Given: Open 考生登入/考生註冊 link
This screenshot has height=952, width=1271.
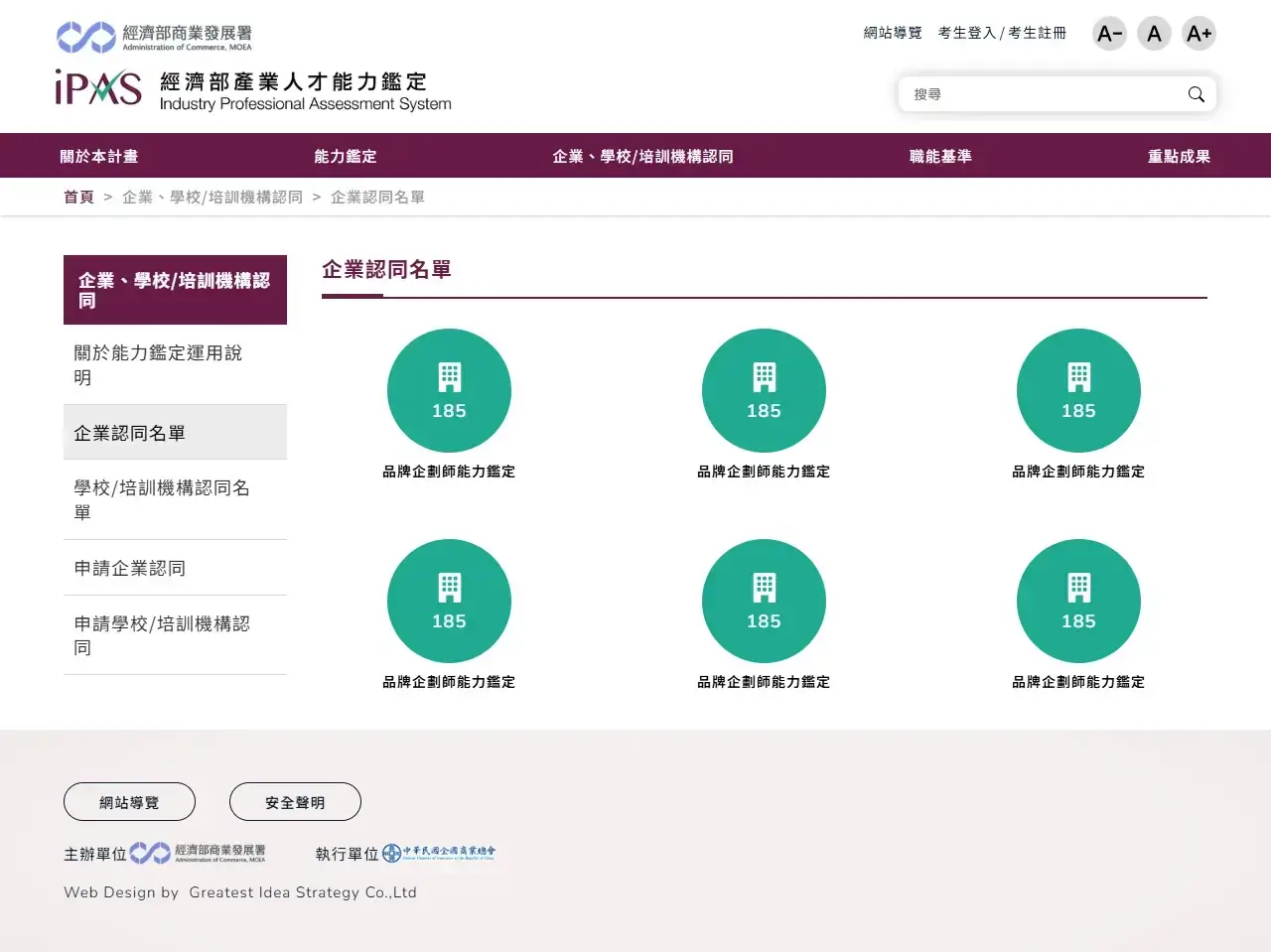Looking at the screenshot, I should (1002, 33).
